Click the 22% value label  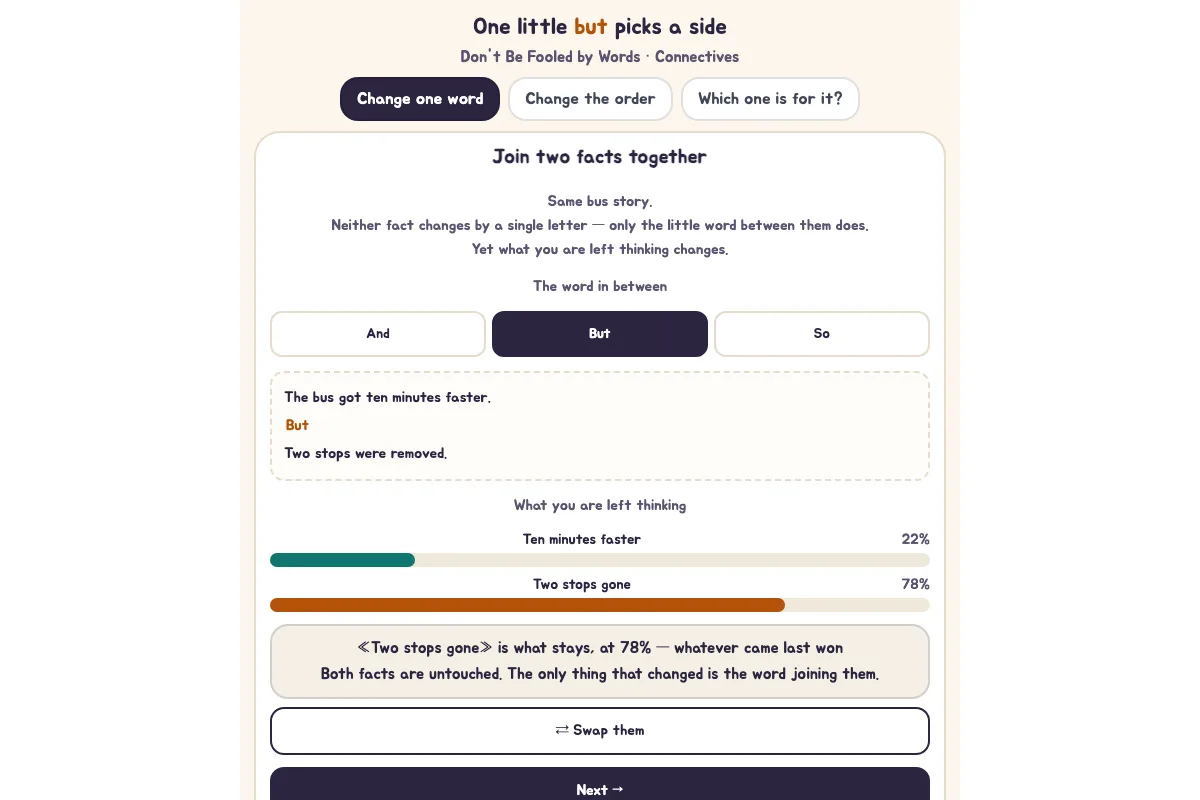click(916, 539)
